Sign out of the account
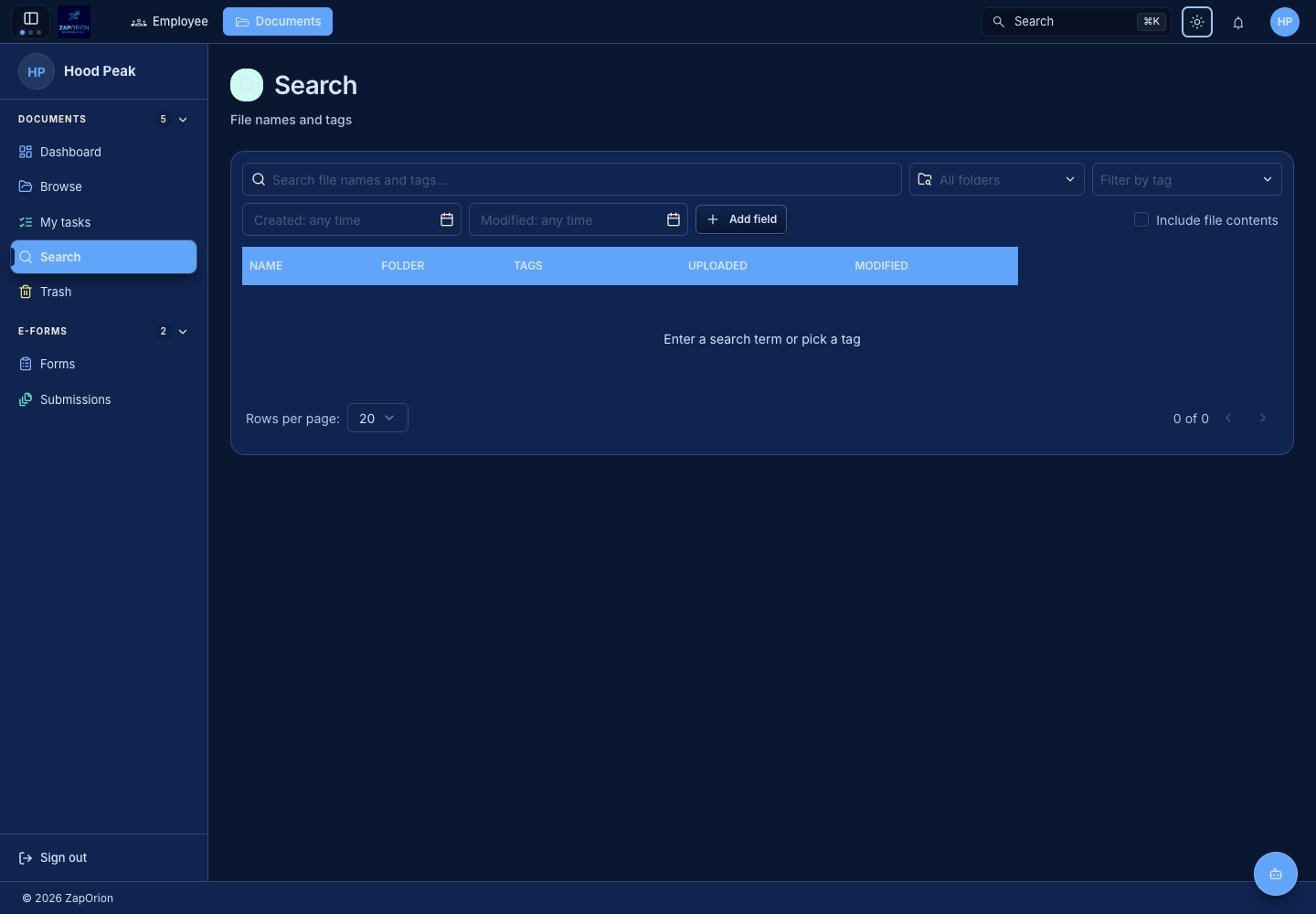The image size is (1316, 914). tap(53, 857)
